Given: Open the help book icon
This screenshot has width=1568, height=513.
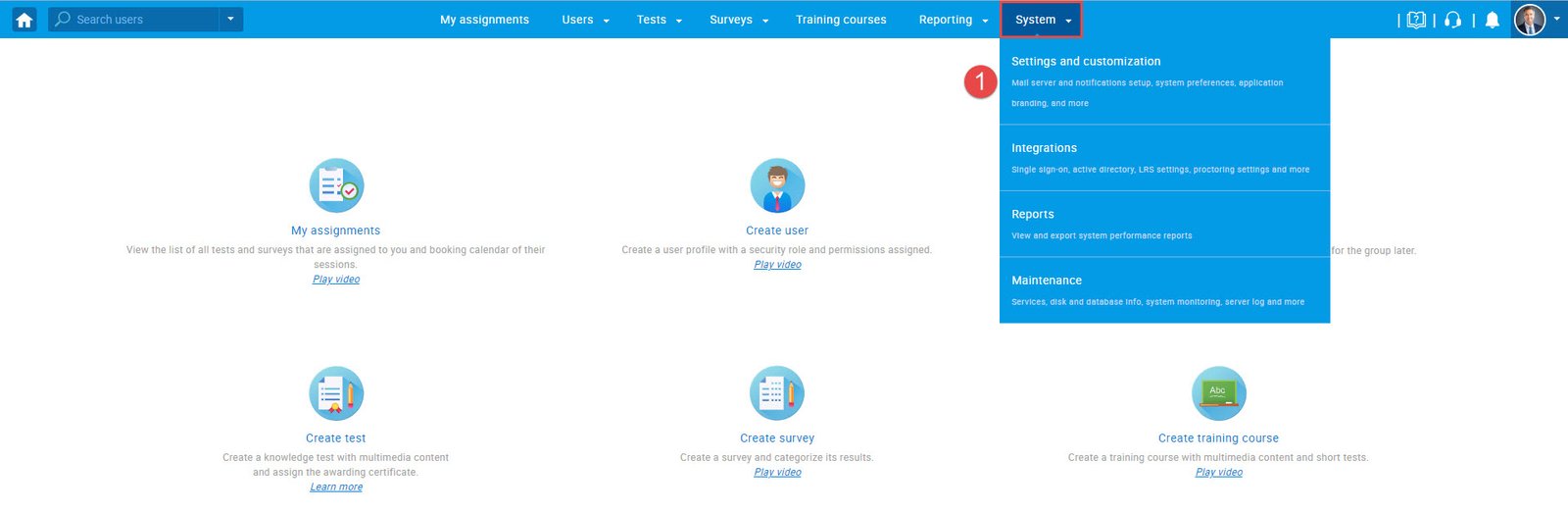Looking at the screenshot, I should (x=1416, y=20).
